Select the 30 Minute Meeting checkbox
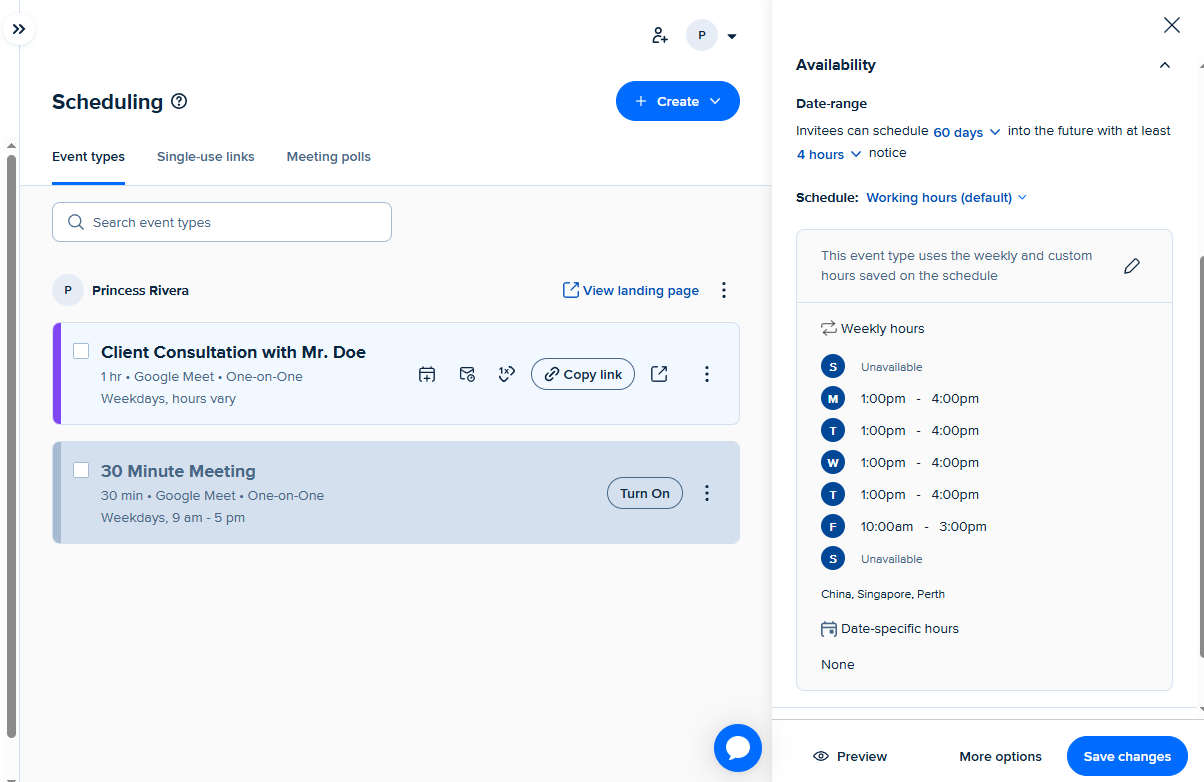 tap(81, 470)
